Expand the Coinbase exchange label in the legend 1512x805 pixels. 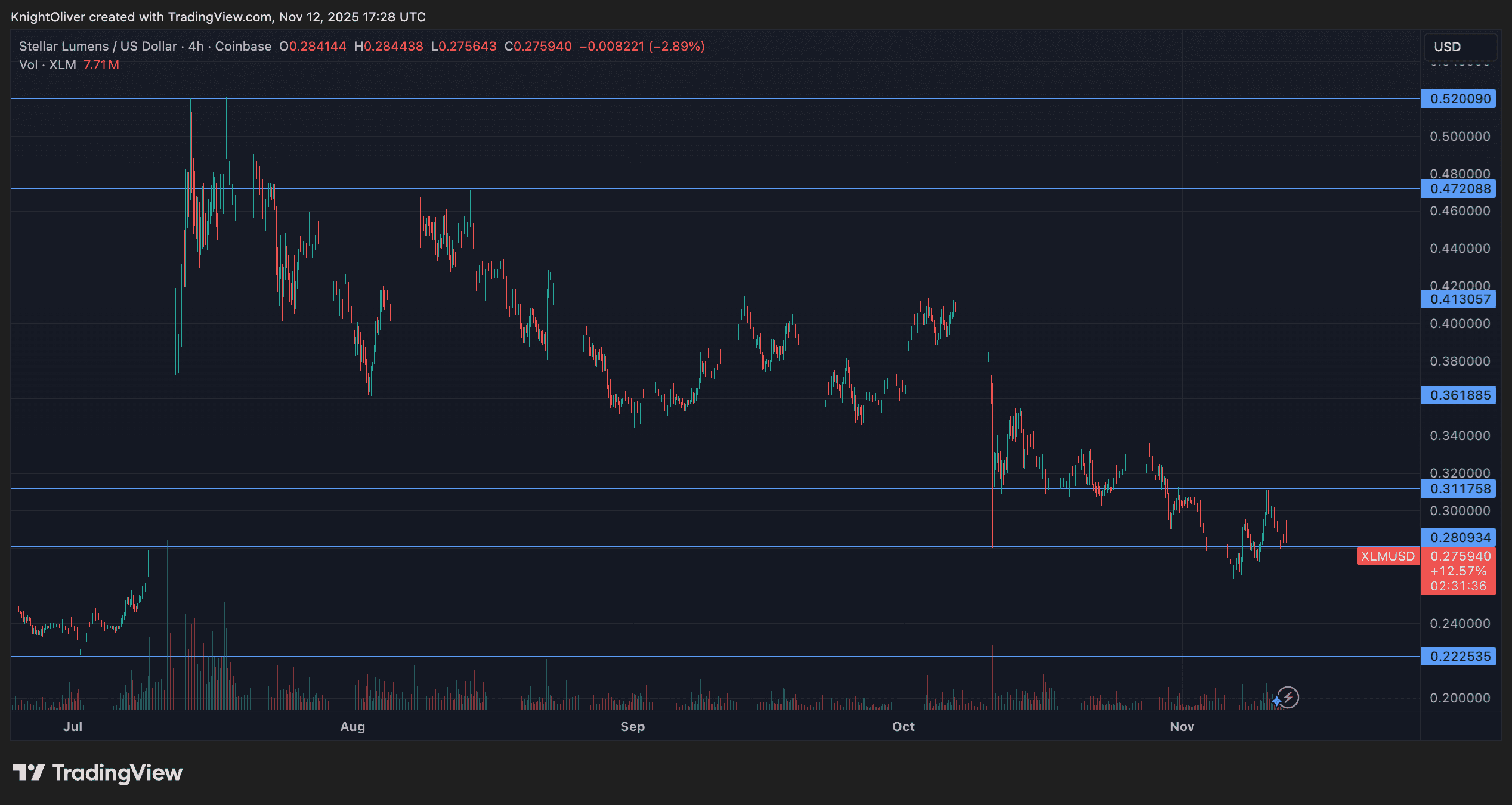pos(244,46)
